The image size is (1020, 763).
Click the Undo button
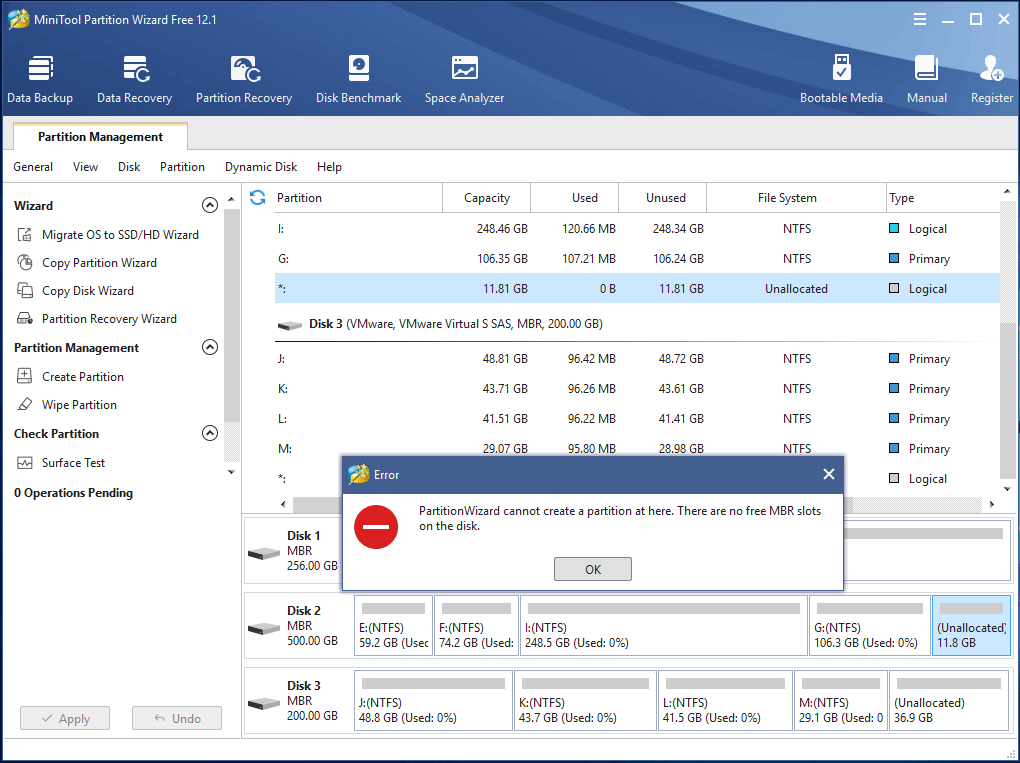pyautogui.click(x=176, y=718)
